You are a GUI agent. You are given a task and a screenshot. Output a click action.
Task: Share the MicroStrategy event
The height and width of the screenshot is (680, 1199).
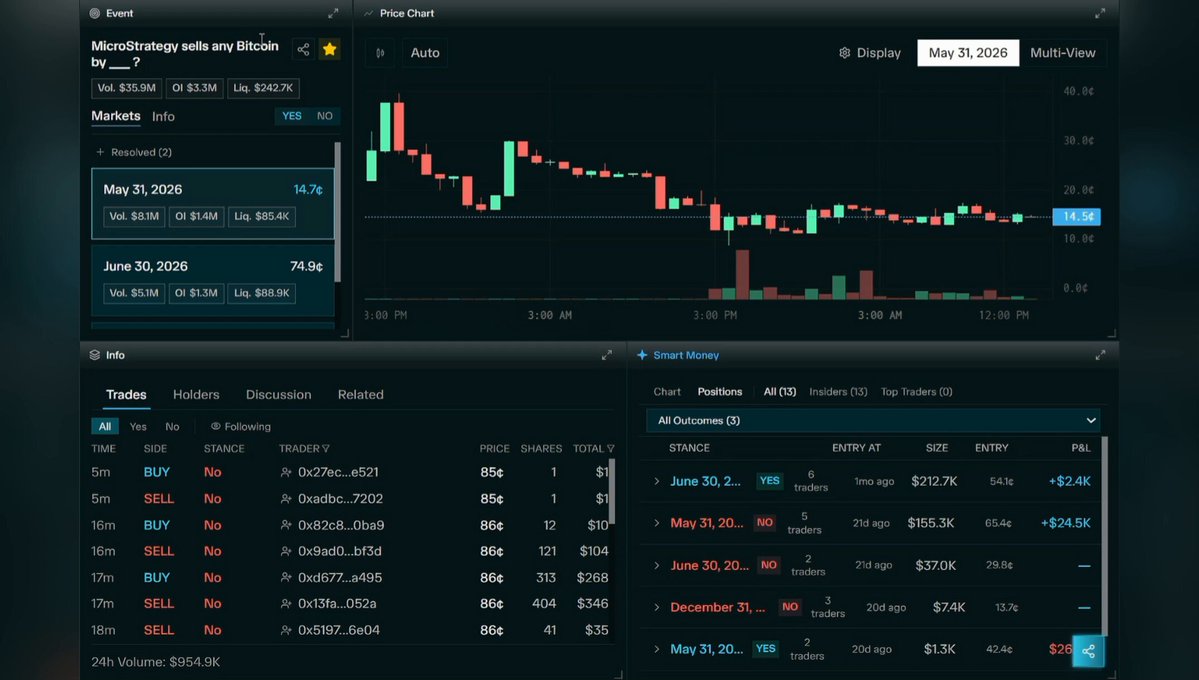pyautogui.click(x=304, y=50)
